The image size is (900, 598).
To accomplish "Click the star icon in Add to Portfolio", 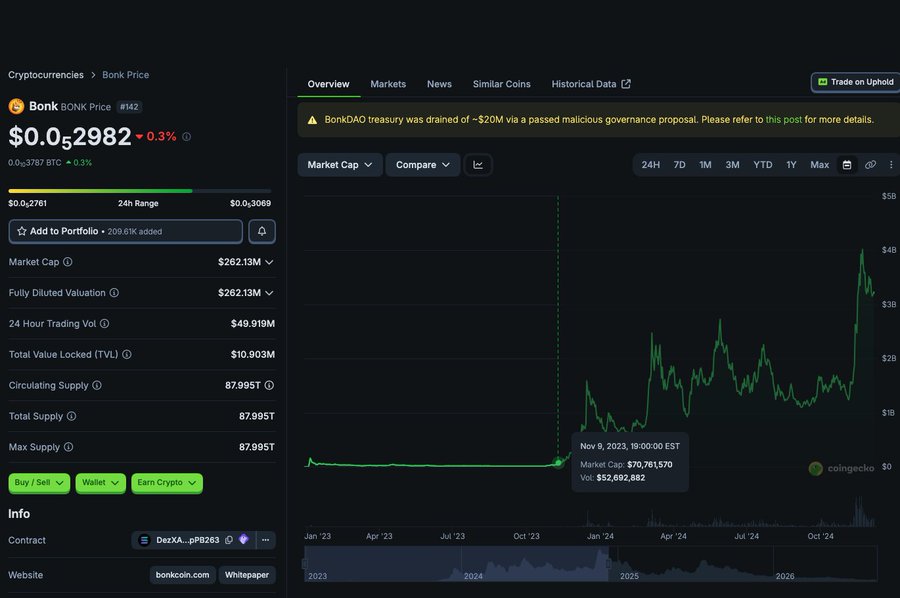I will pyautogui.click(x=22, y=231).
